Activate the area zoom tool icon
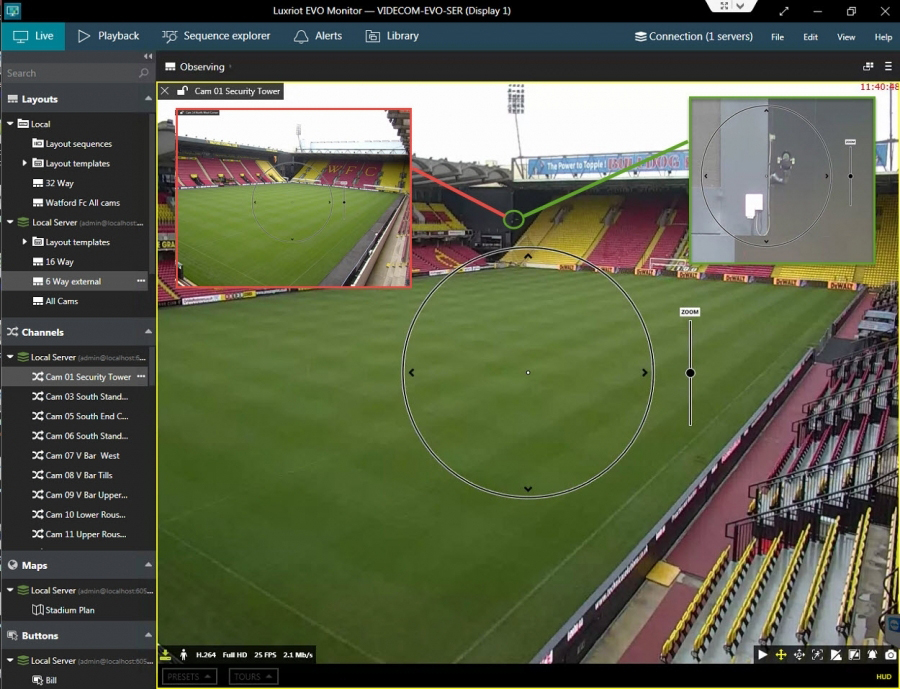The image size is (900, 689). [x=817, y=655]
